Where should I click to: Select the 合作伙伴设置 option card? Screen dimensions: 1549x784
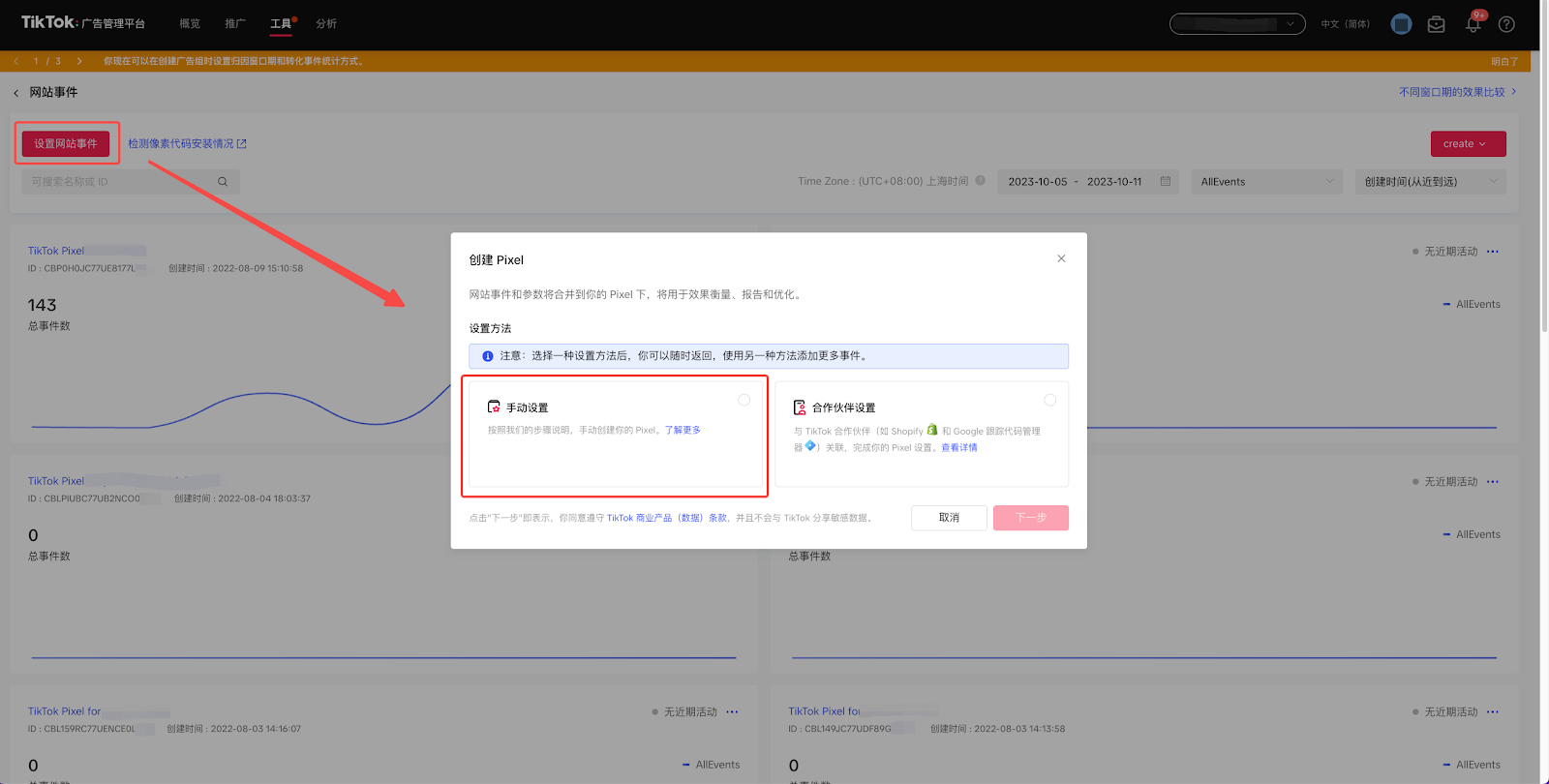pyautogui.click(x=922, y=434)
